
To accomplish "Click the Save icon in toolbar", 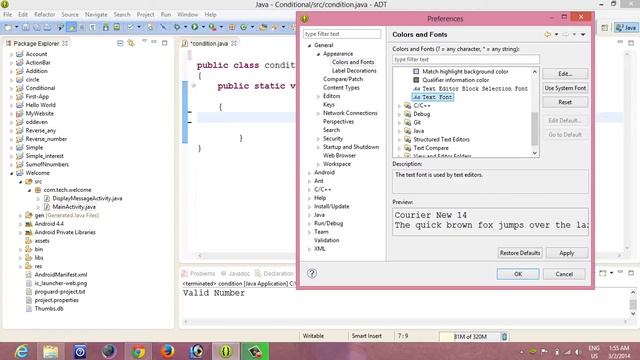I will (x=25, y=27).
